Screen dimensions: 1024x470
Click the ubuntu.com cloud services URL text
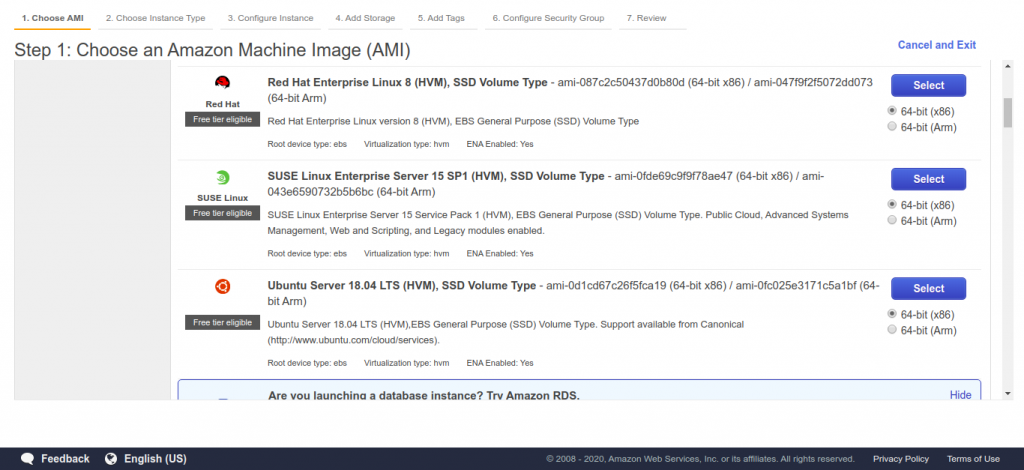(x=353, y=340)
